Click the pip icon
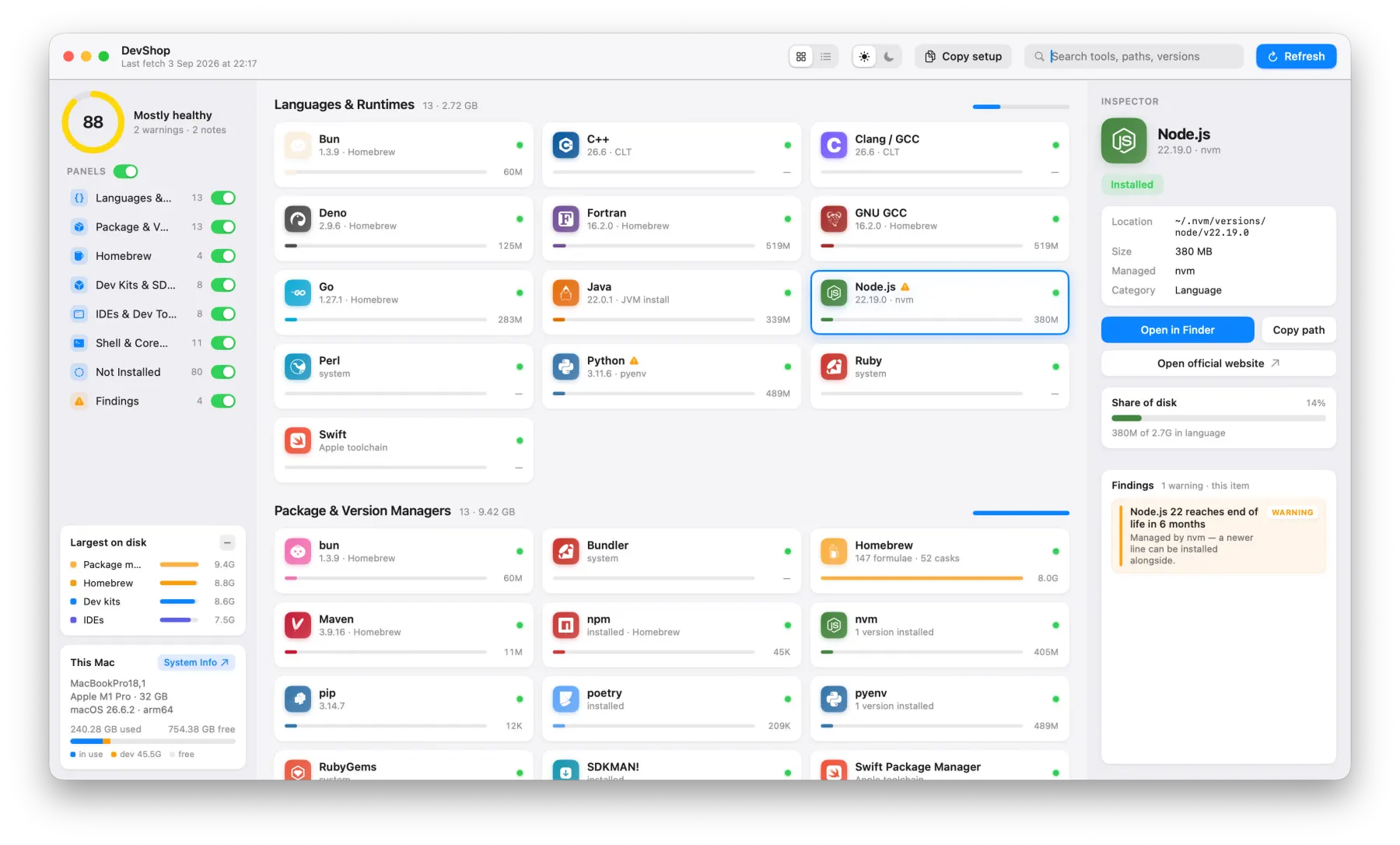This screenshot has width=1400, height=845. coord(298,699)
